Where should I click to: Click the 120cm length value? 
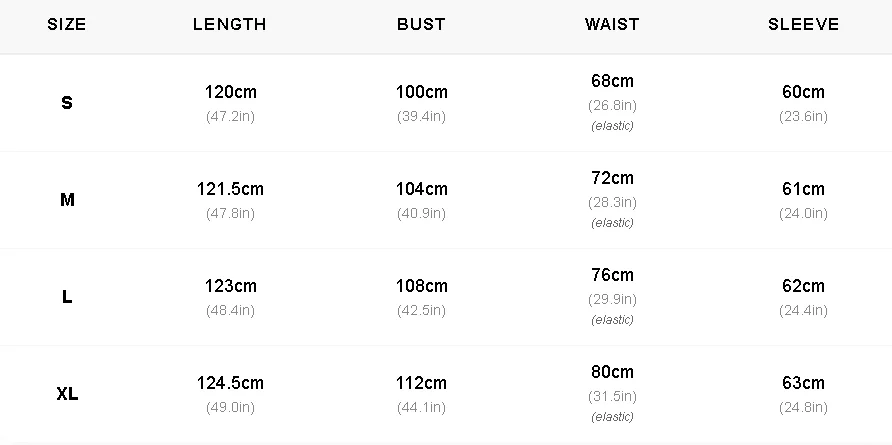click(230, 92)
